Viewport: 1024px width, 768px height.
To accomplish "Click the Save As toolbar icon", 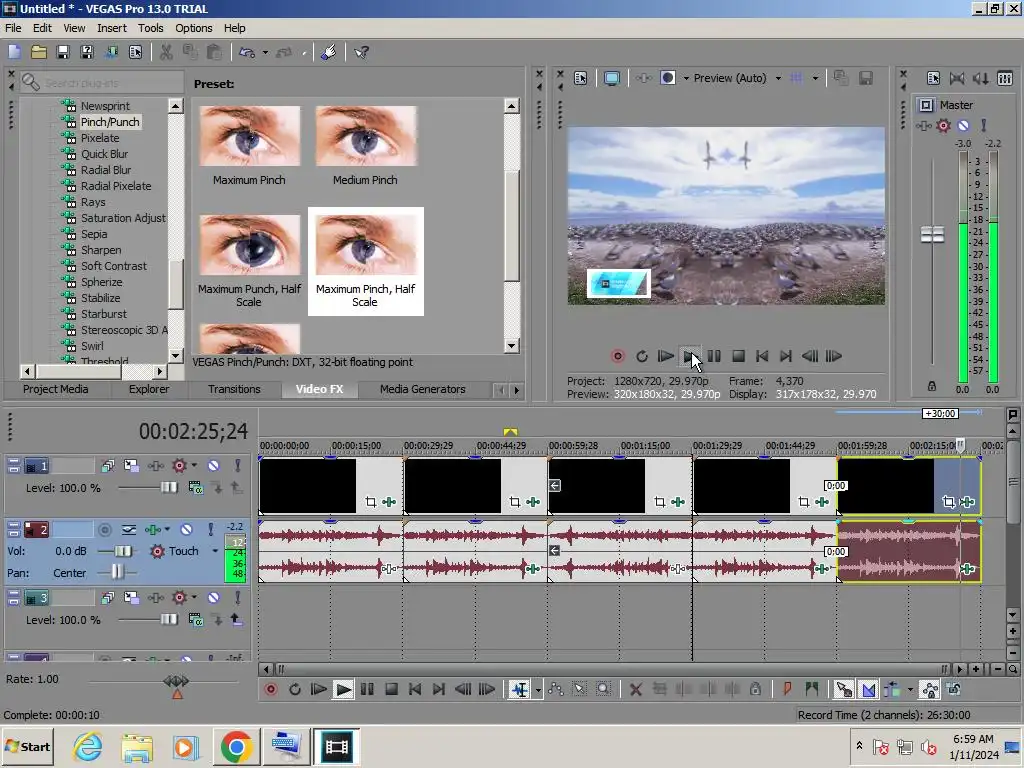I will pyautogui.click(x=87, y=52).
